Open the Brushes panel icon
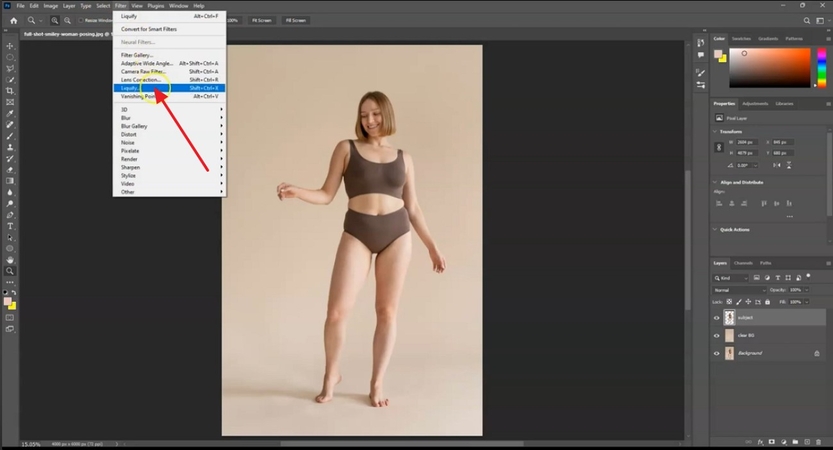This screenshot has width=833, height=450. click(x=701, y=73)
